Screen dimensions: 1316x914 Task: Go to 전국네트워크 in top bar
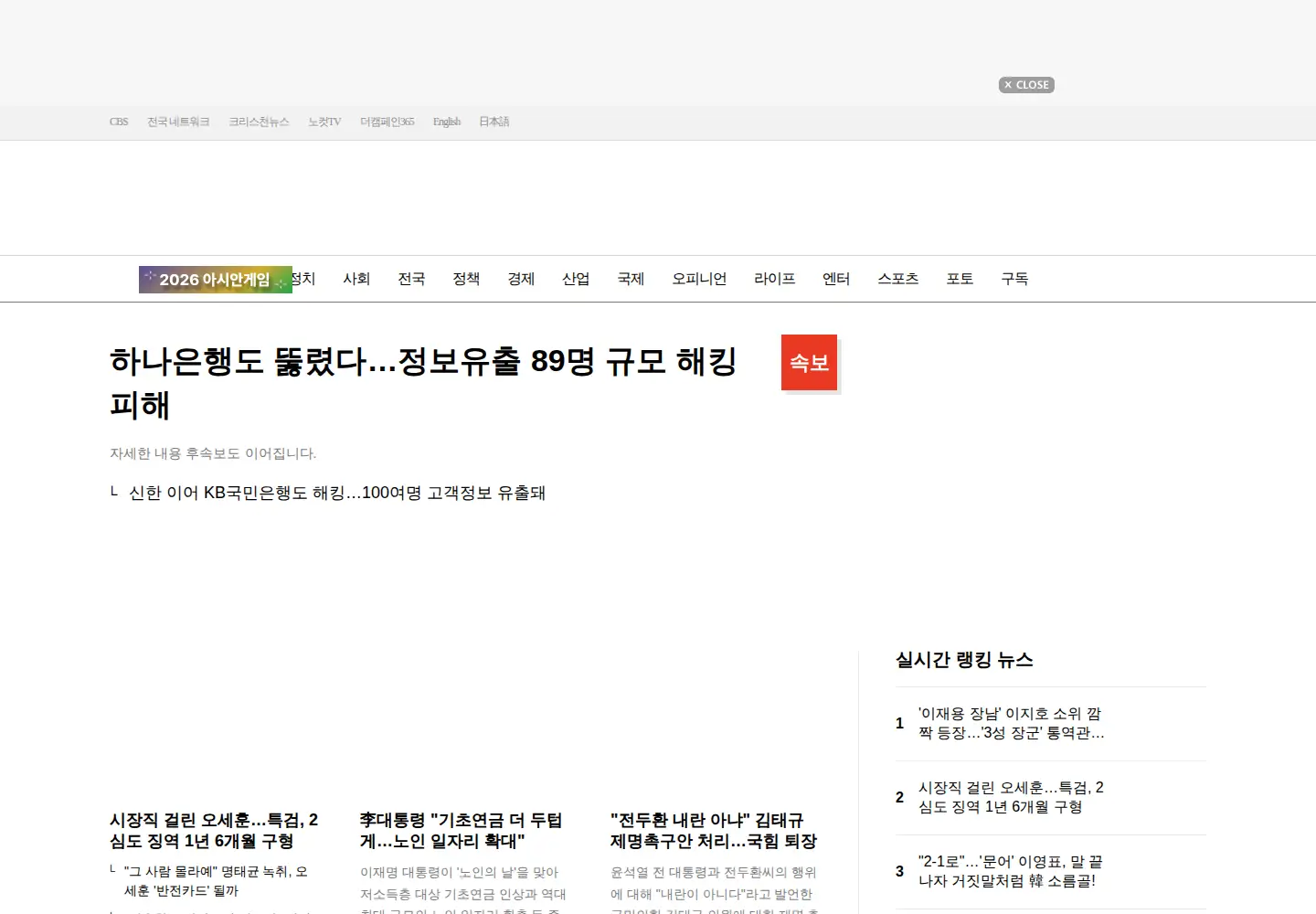[178, 122]
